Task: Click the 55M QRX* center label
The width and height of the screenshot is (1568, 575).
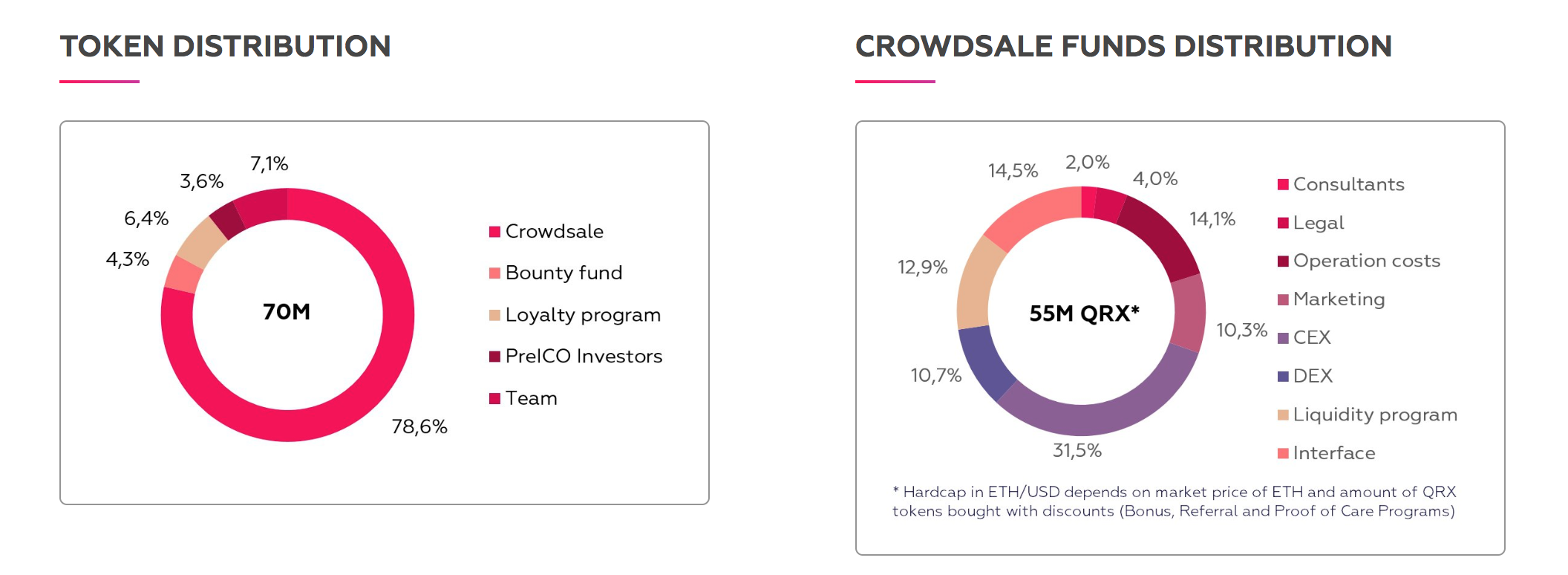Action: click(x=1084, y=314)
